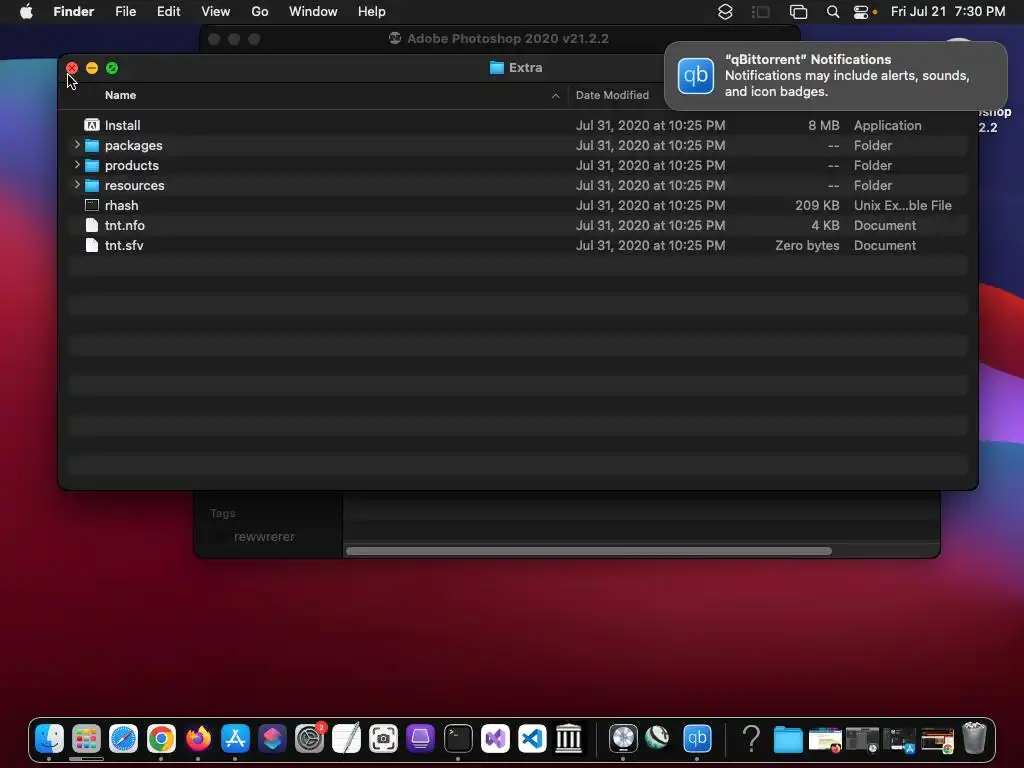Open the Shortcuts app in the Dock
Screen dimensions: 1024x768
pos(272,739)
